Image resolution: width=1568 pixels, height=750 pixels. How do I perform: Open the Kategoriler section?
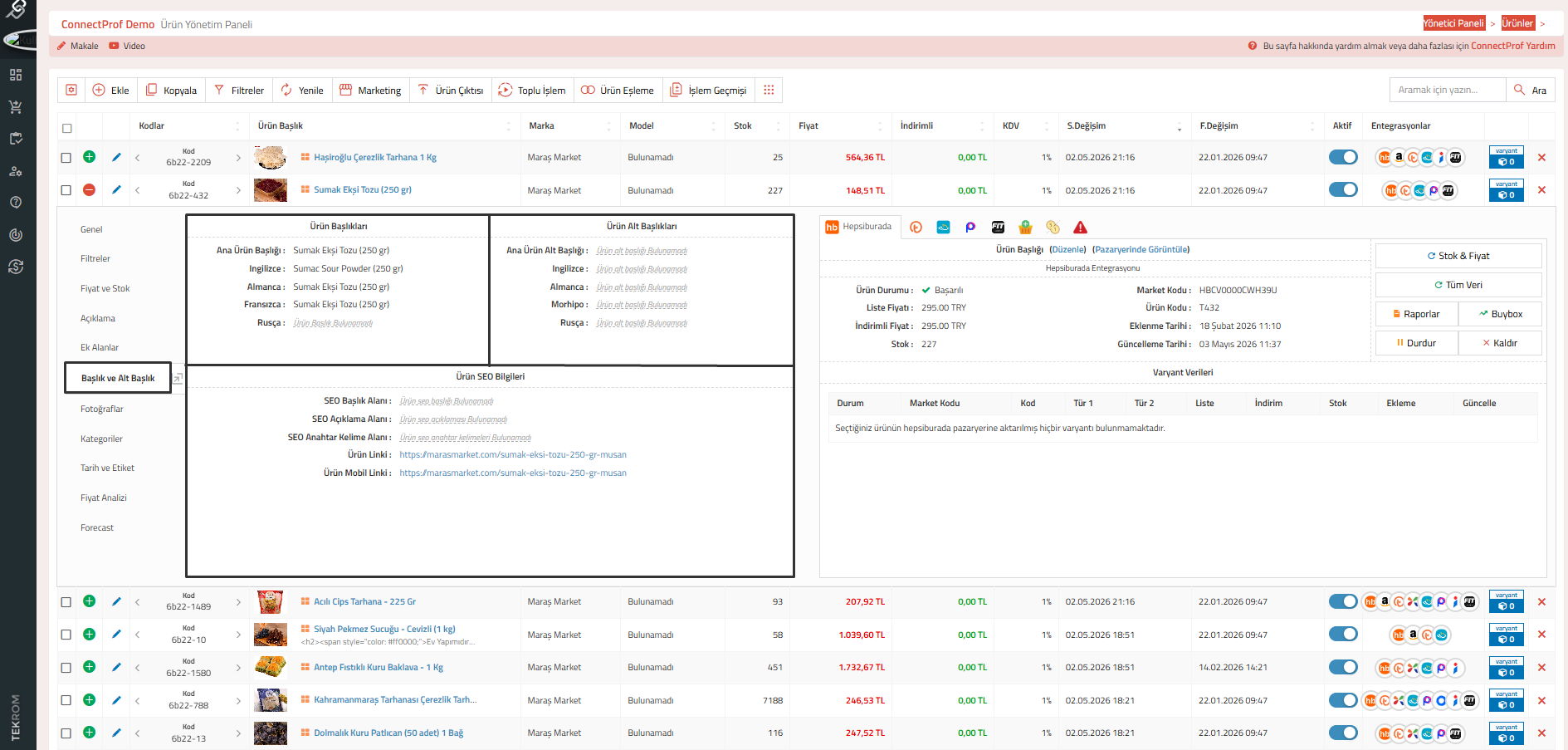tap(101, 439)
